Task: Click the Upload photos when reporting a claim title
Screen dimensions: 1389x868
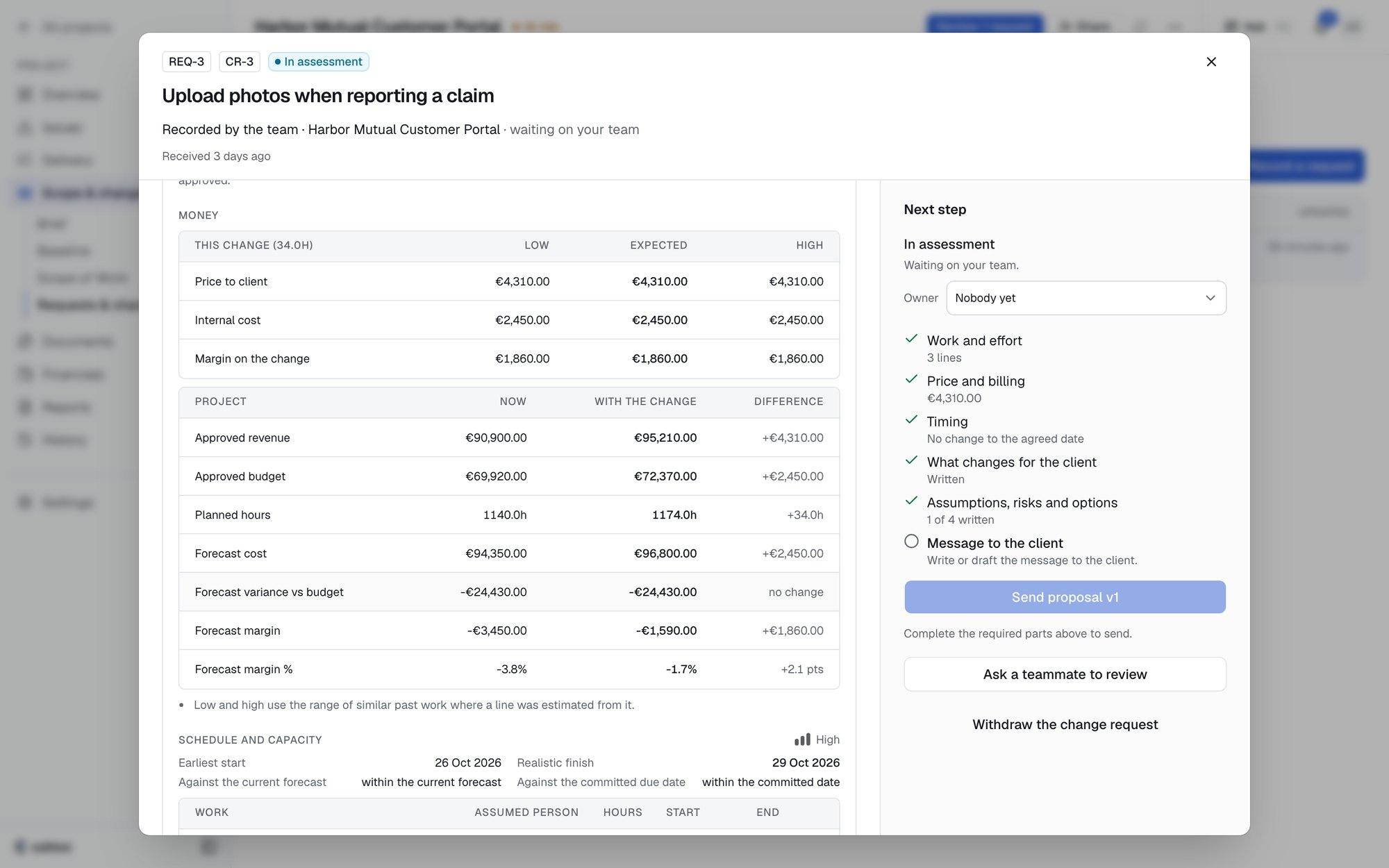Action: (x=328, y=96)
